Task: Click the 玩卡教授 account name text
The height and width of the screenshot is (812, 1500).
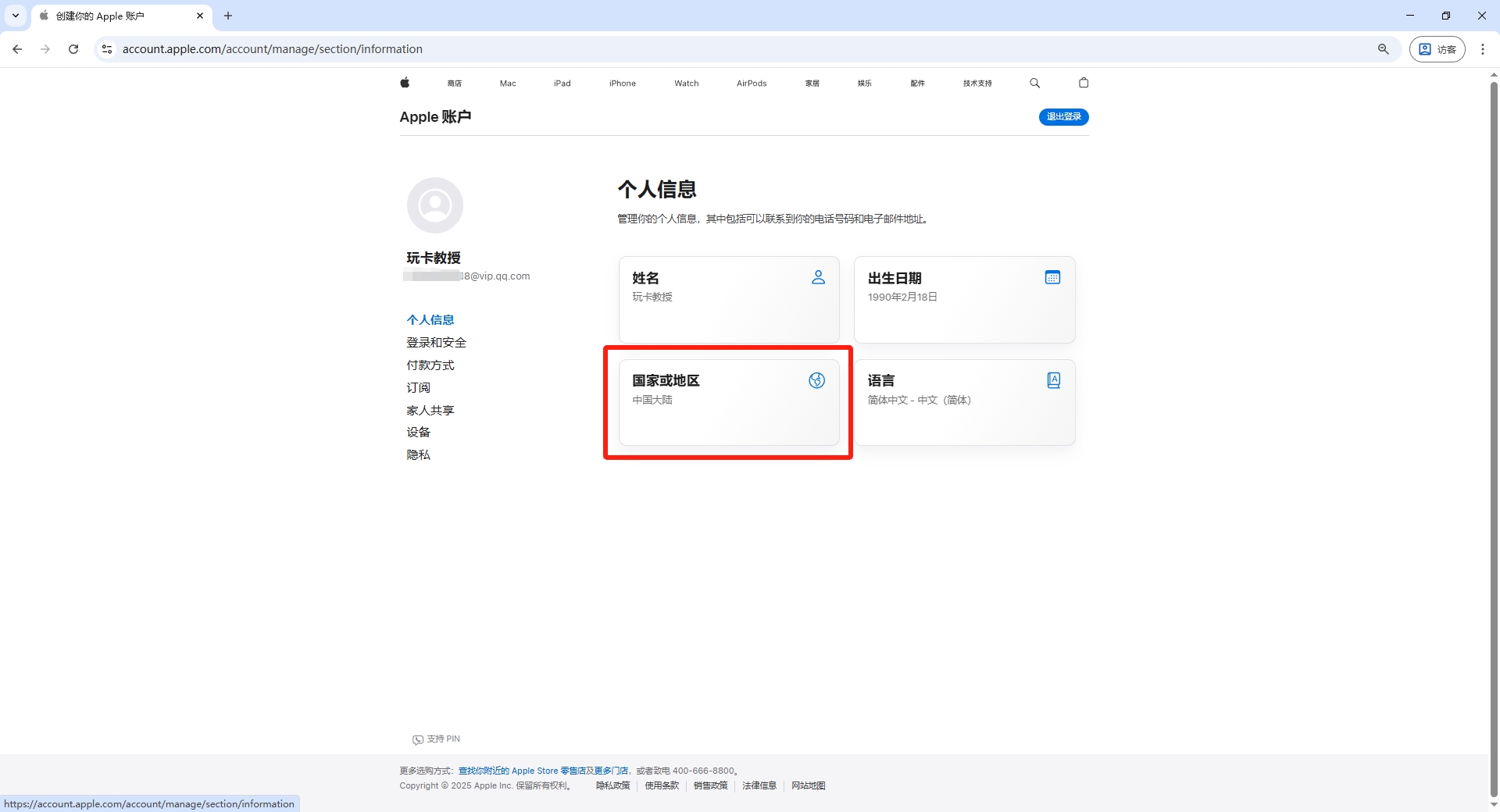Action: pos(434,258)
